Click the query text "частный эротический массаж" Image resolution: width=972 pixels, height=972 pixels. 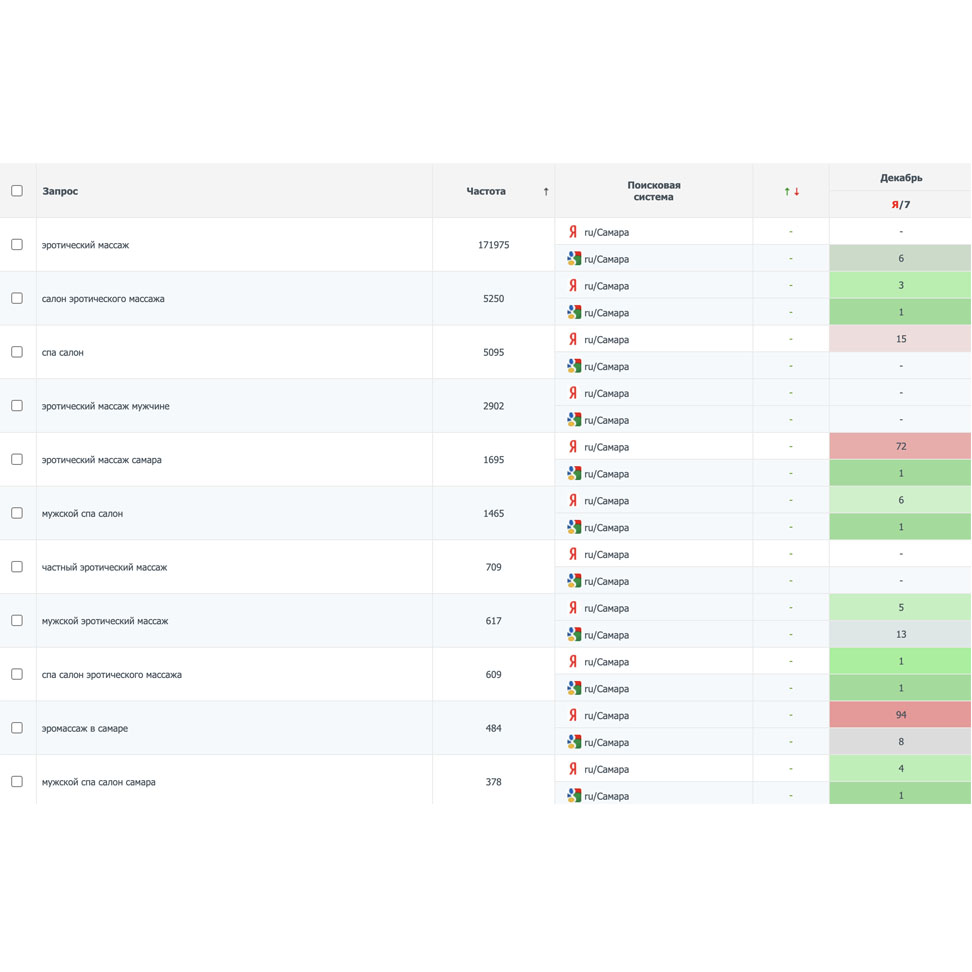pyautogui.click(x=104, y=567)
